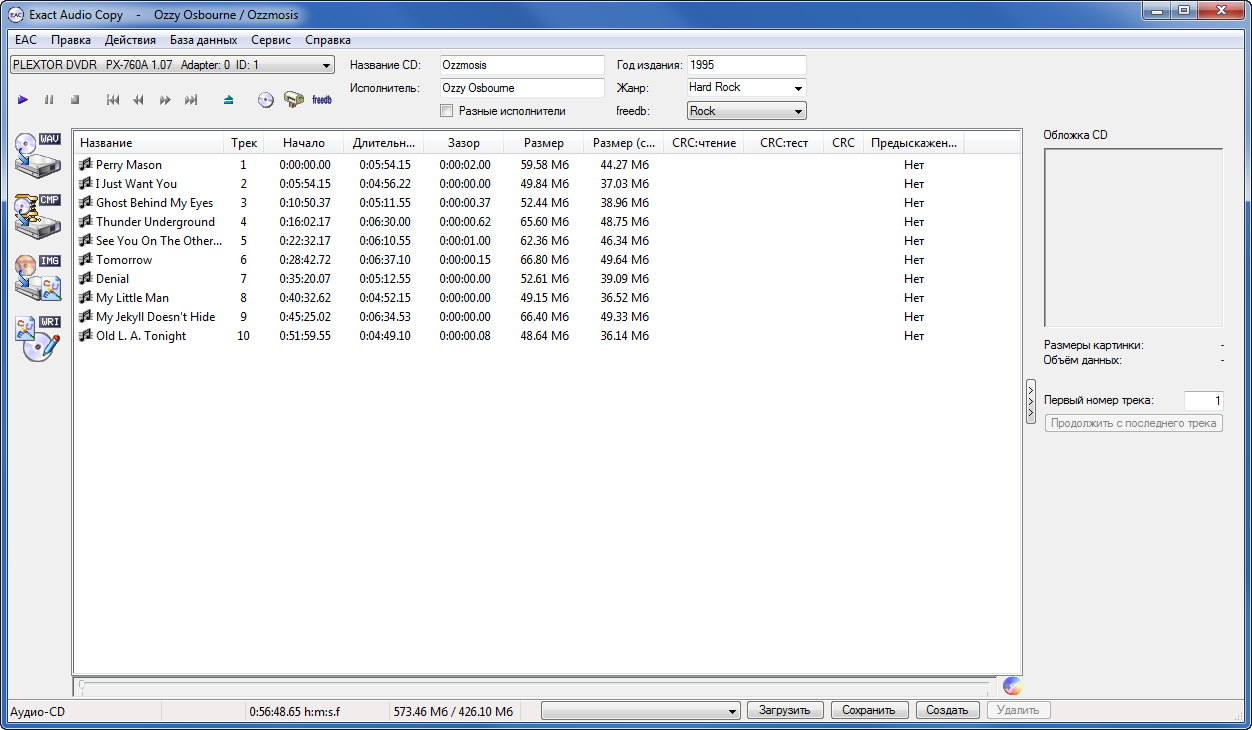Click the note icon beside Thunder Underground
This screenshot has height=730, width=1252.
click(x=86, y=222)
